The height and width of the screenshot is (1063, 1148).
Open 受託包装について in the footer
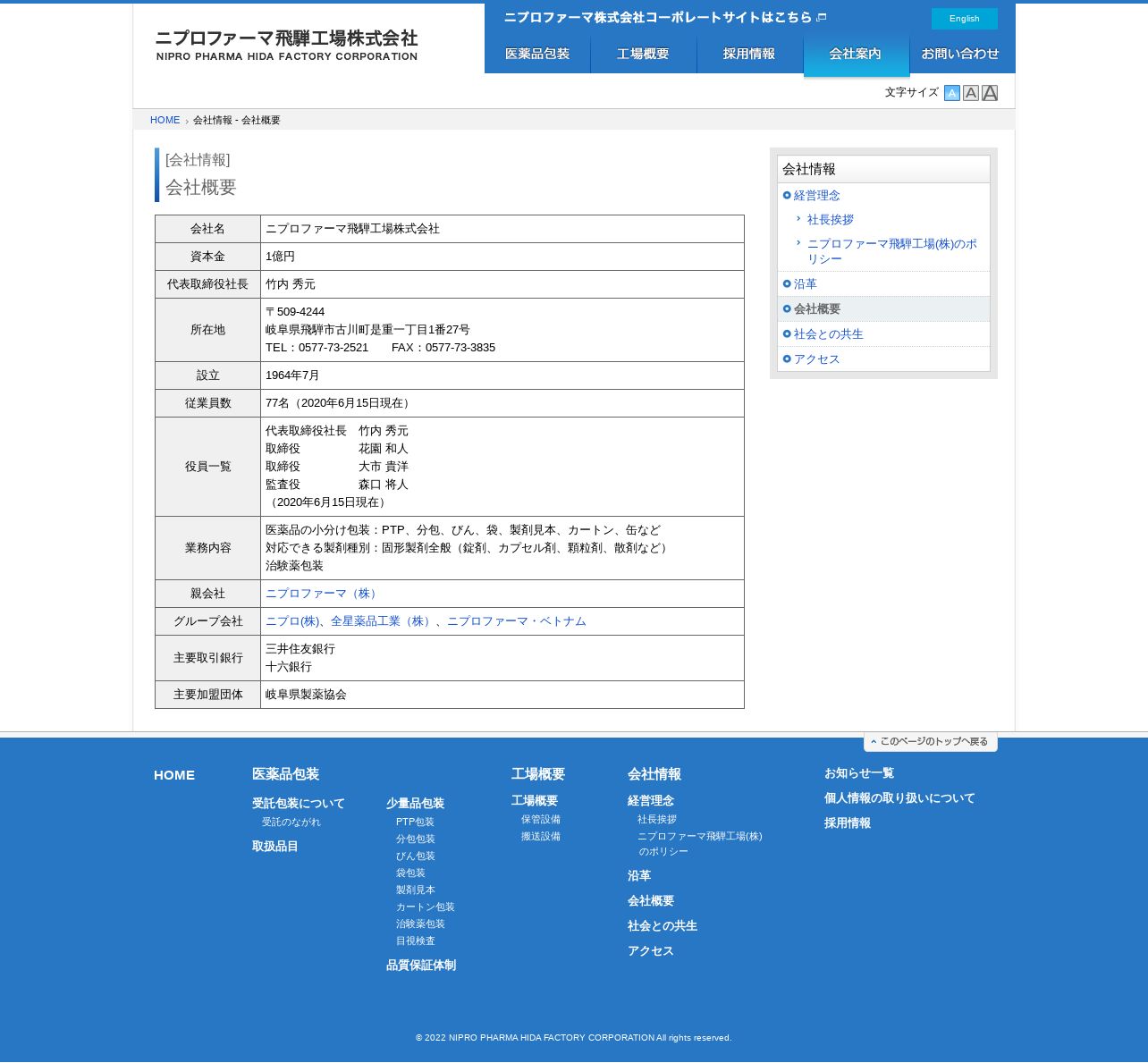[x=298, y=804]
